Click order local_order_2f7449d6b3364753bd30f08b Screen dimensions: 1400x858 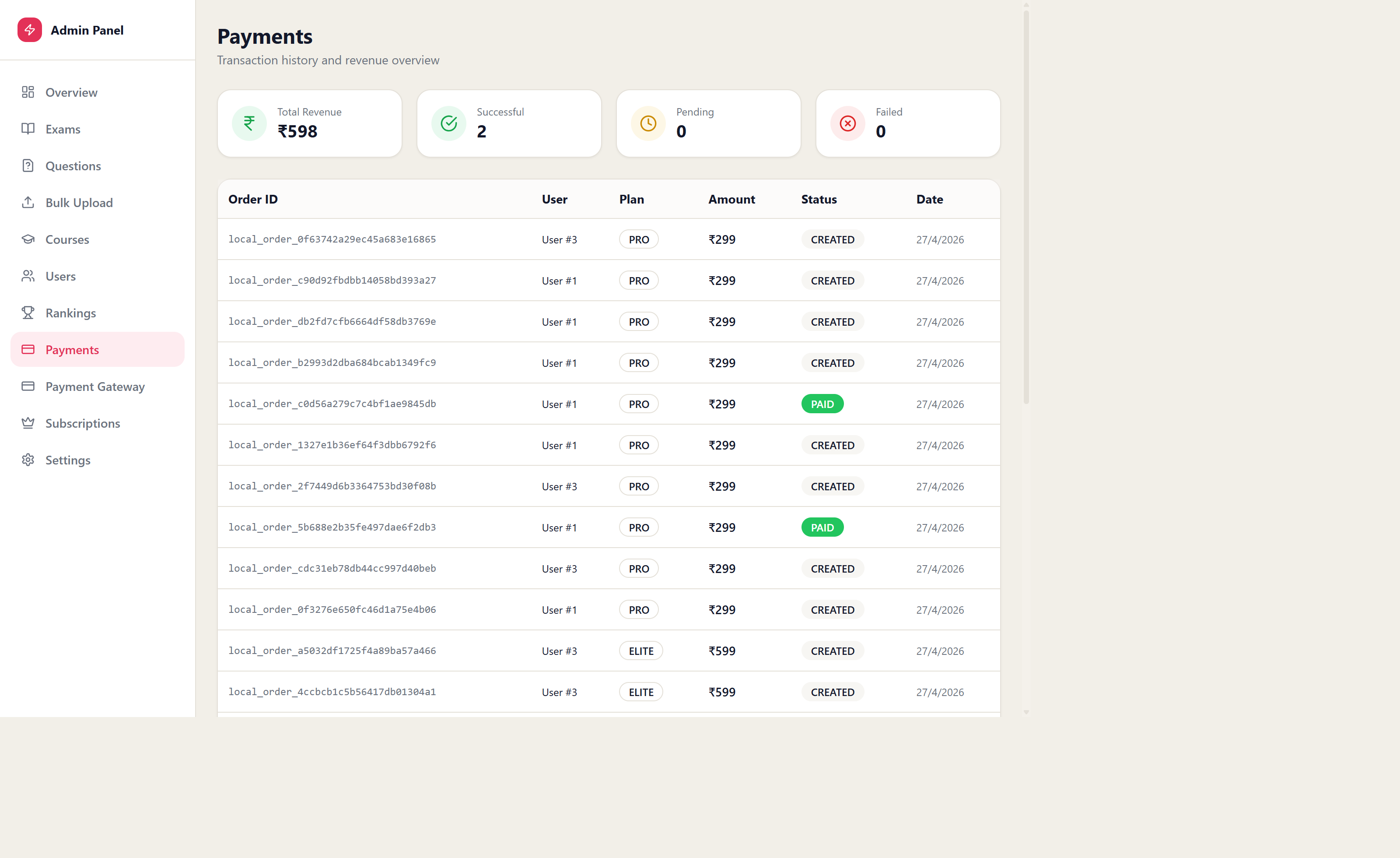point(332,486)
